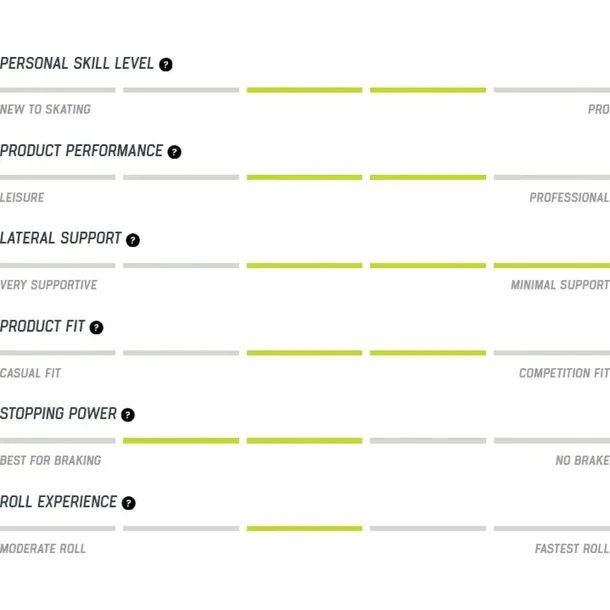Select the 'Very Supportive' label

49,285
